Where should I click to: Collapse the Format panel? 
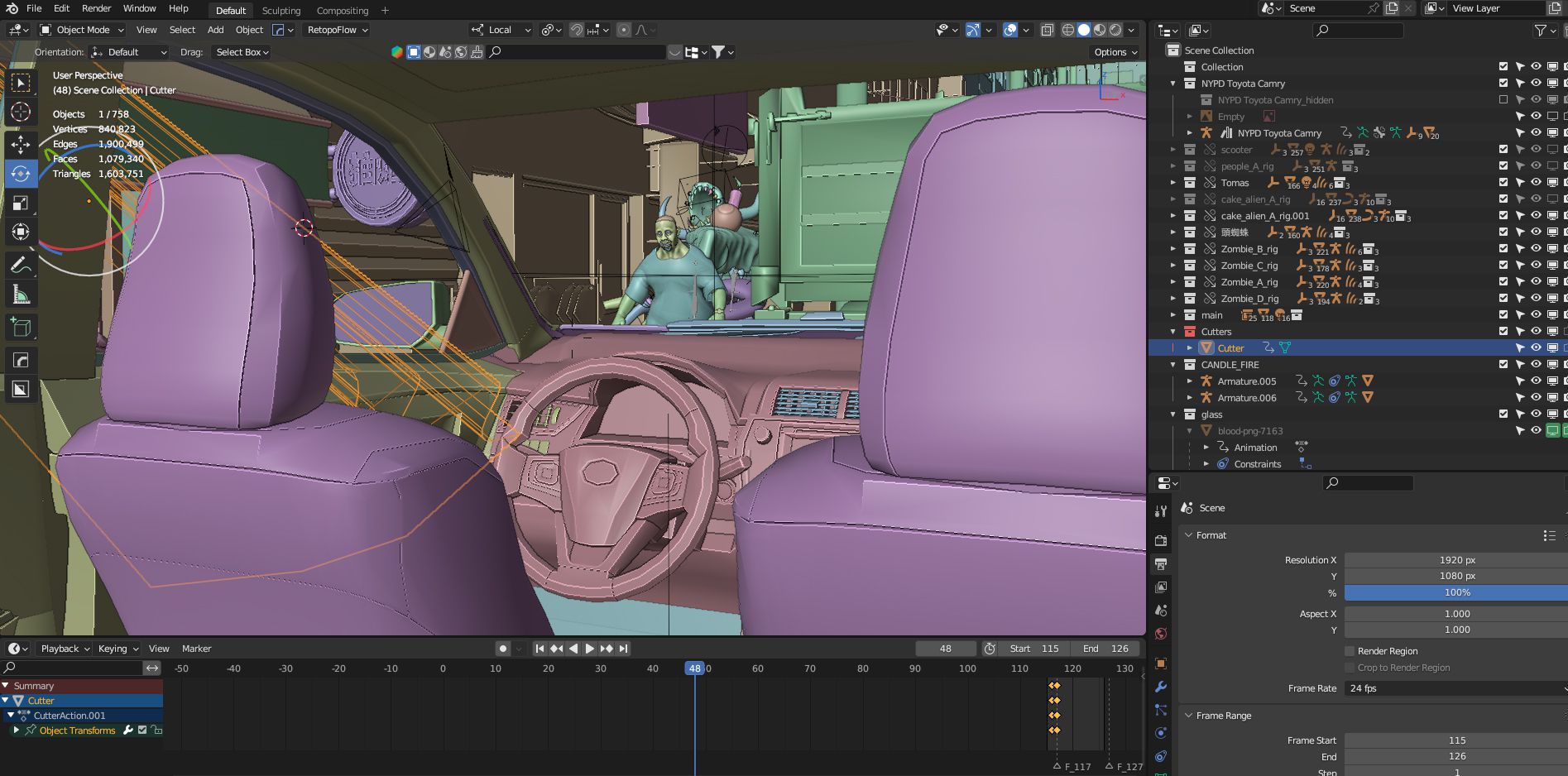tap(1211, 535)
